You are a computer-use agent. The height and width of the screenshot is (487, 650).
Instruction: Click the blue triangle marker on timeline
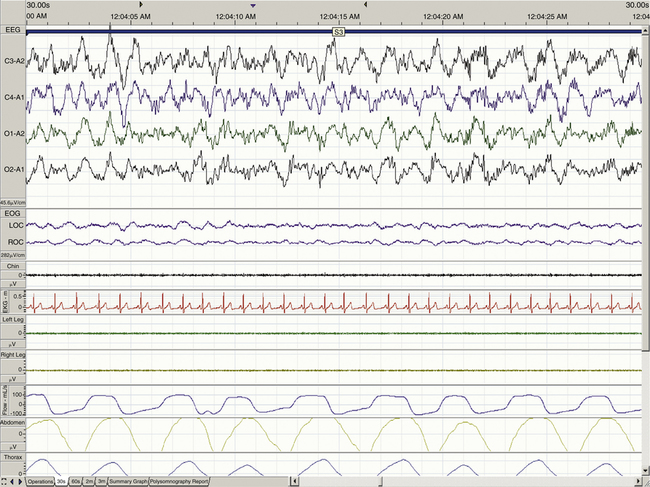tap(253, 5)
